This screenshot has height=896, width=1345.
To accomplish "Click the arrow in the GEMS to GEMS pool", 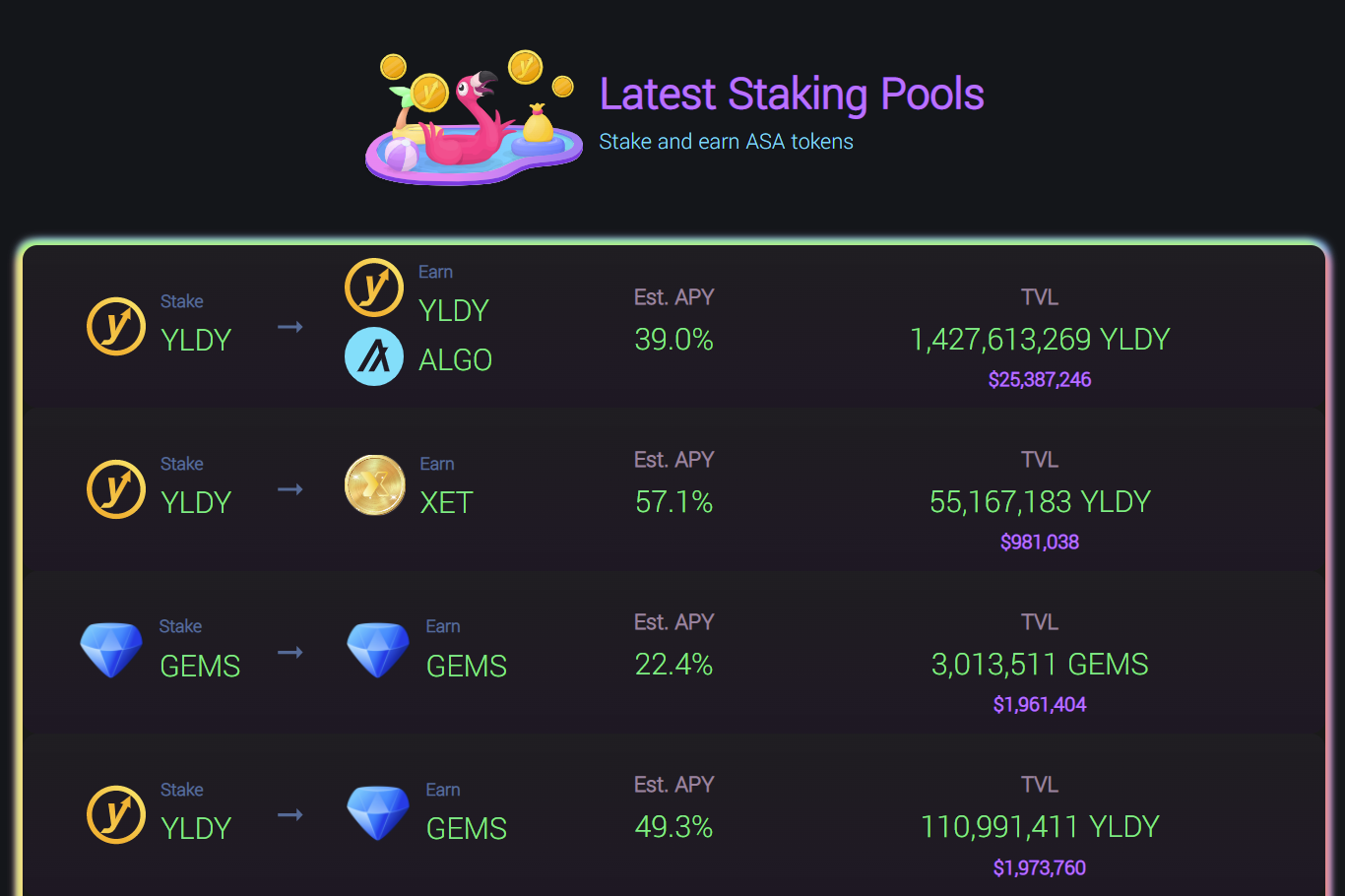I will (x=290, y=651).
